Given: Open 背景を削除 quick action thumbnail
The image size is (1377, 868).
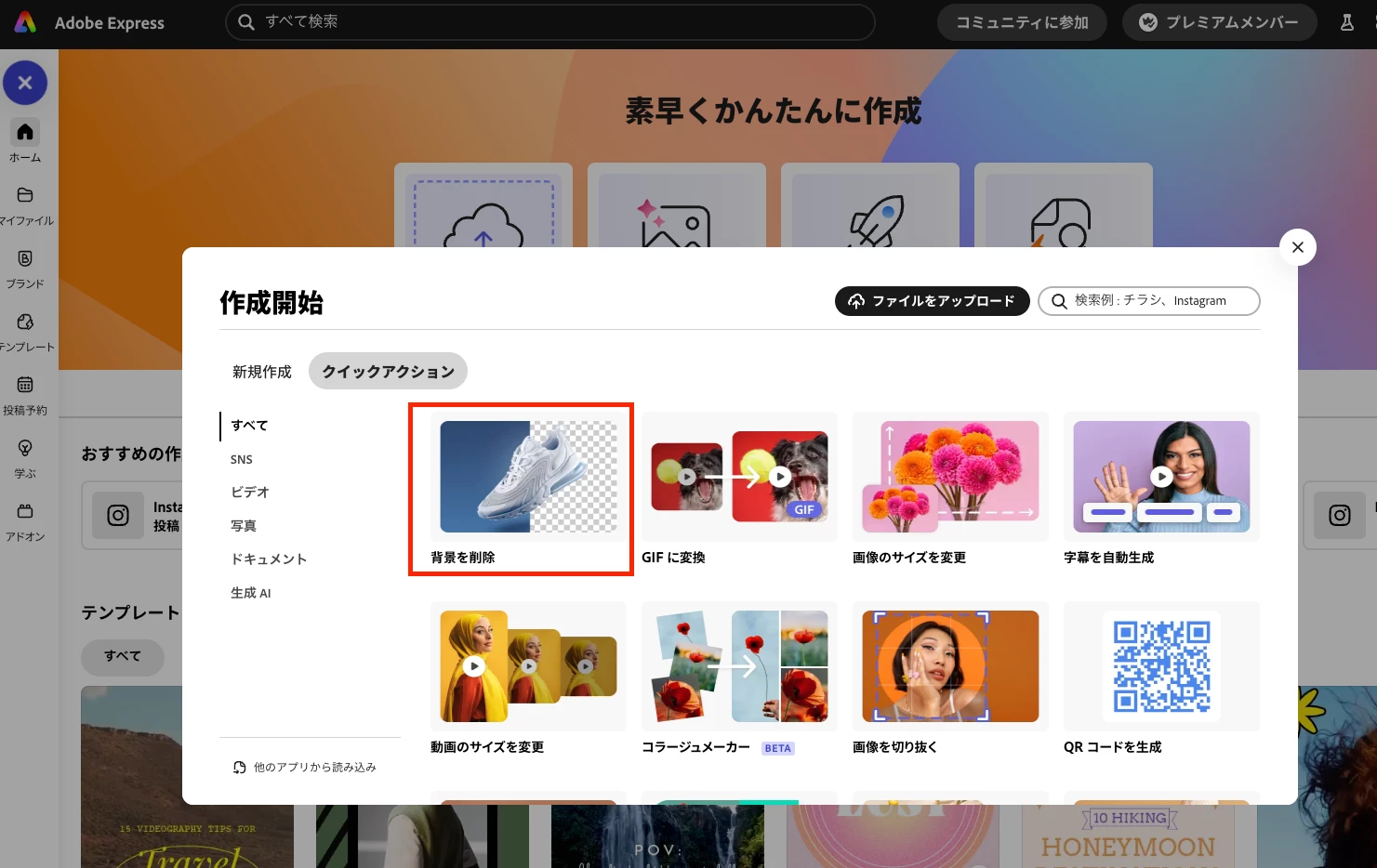Looking at the screenshot, I should pos(528,477).
